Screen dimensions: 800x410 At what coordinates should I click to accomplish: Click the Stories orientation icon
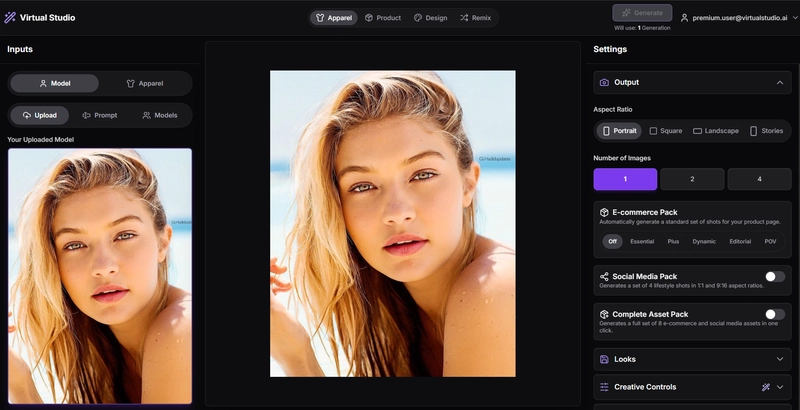754,131
